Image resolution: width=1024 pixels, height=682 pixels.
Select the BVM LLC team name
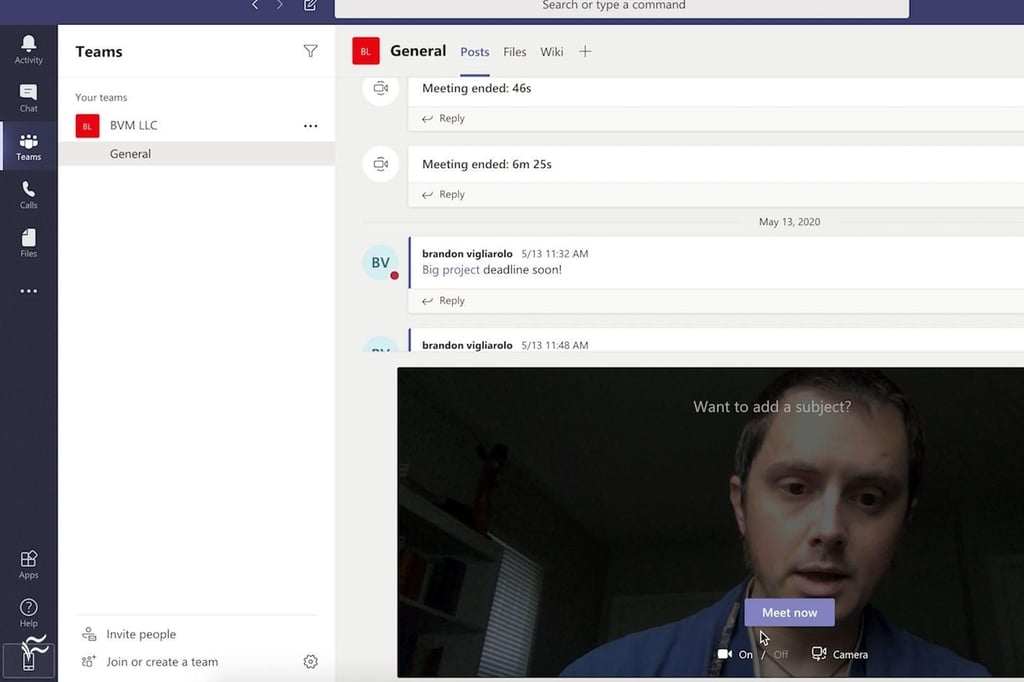click(x=134, y=125)
